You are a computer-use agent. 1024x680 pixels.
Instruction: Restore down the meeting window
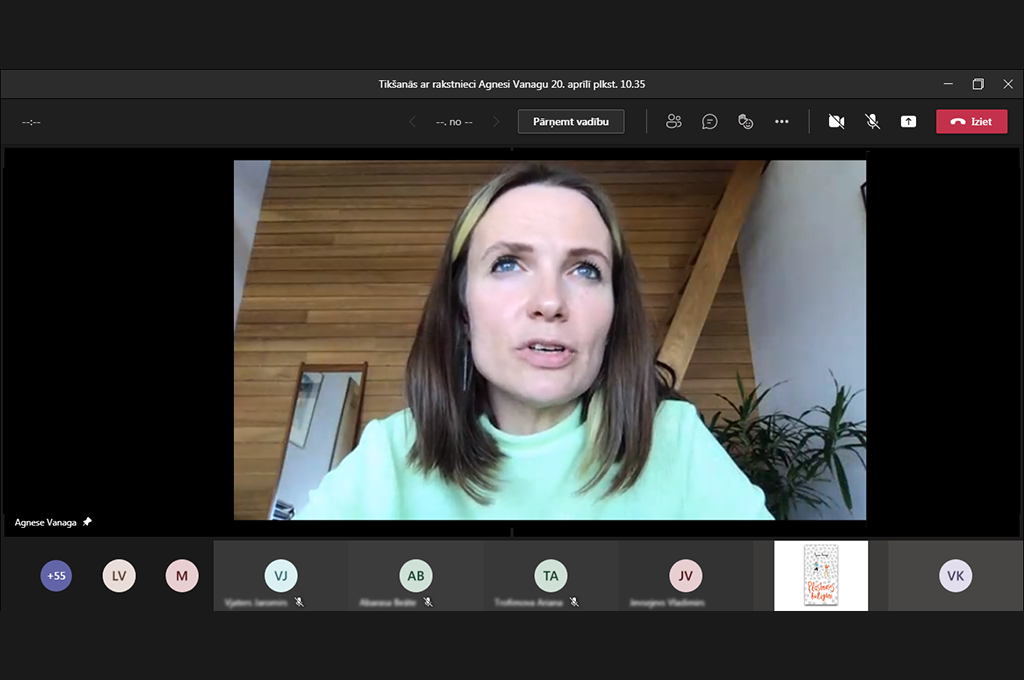[978, 84]
